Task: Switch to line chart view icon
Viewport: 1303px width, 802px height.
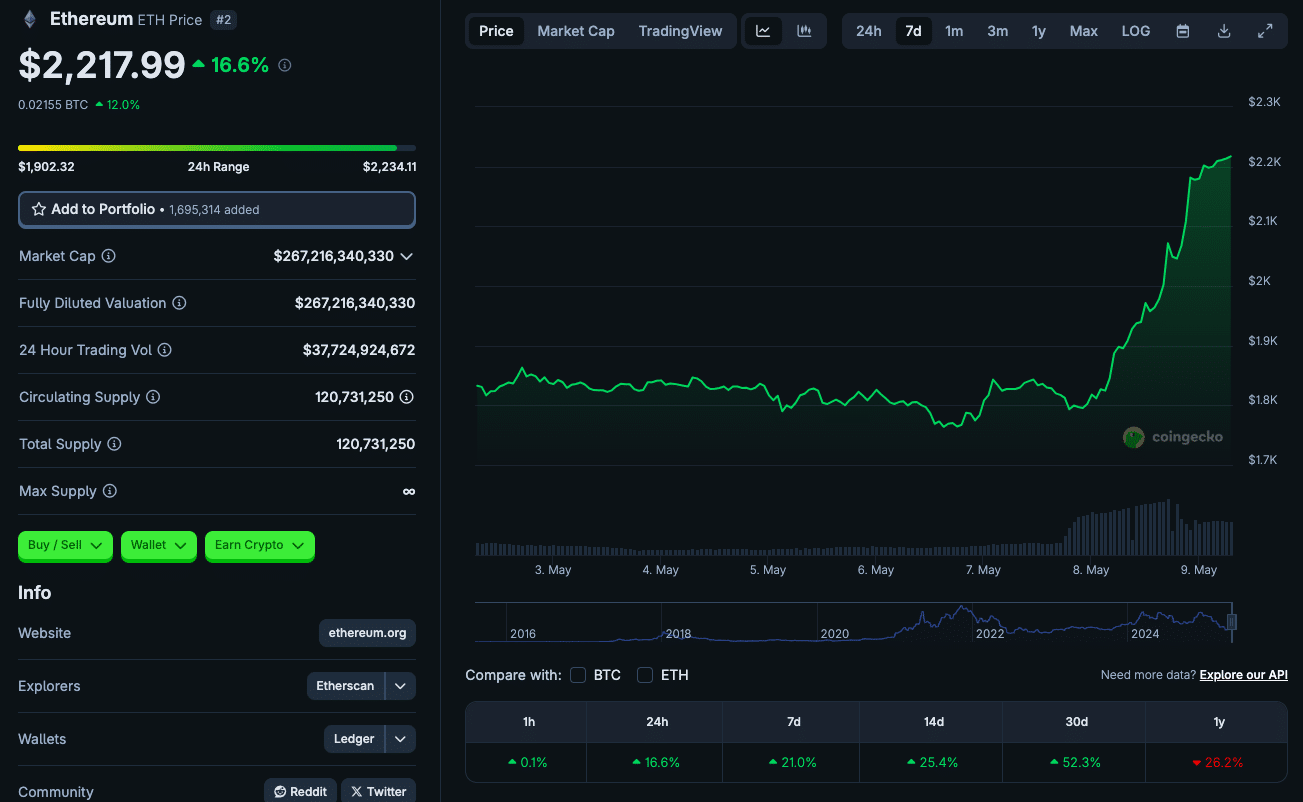Action: [x=763, y=31]
